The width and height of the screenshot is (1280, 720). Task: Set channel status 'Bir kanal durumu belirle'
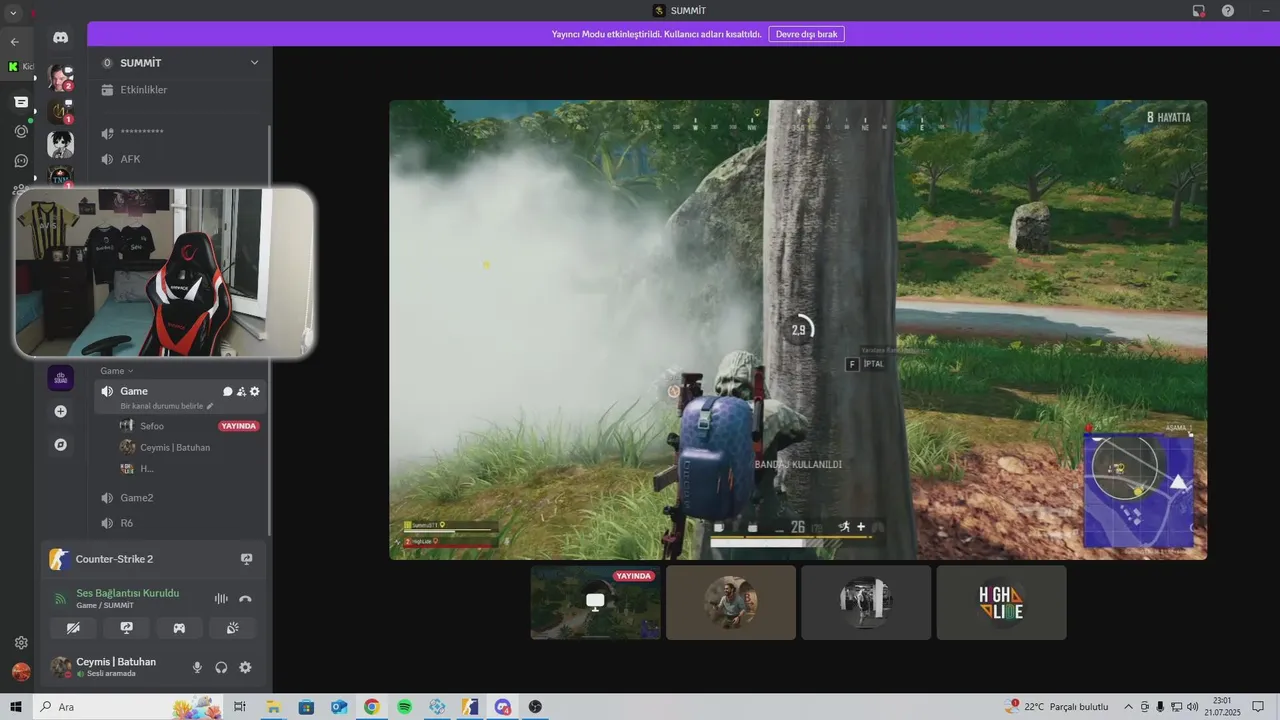pos(167,406)
